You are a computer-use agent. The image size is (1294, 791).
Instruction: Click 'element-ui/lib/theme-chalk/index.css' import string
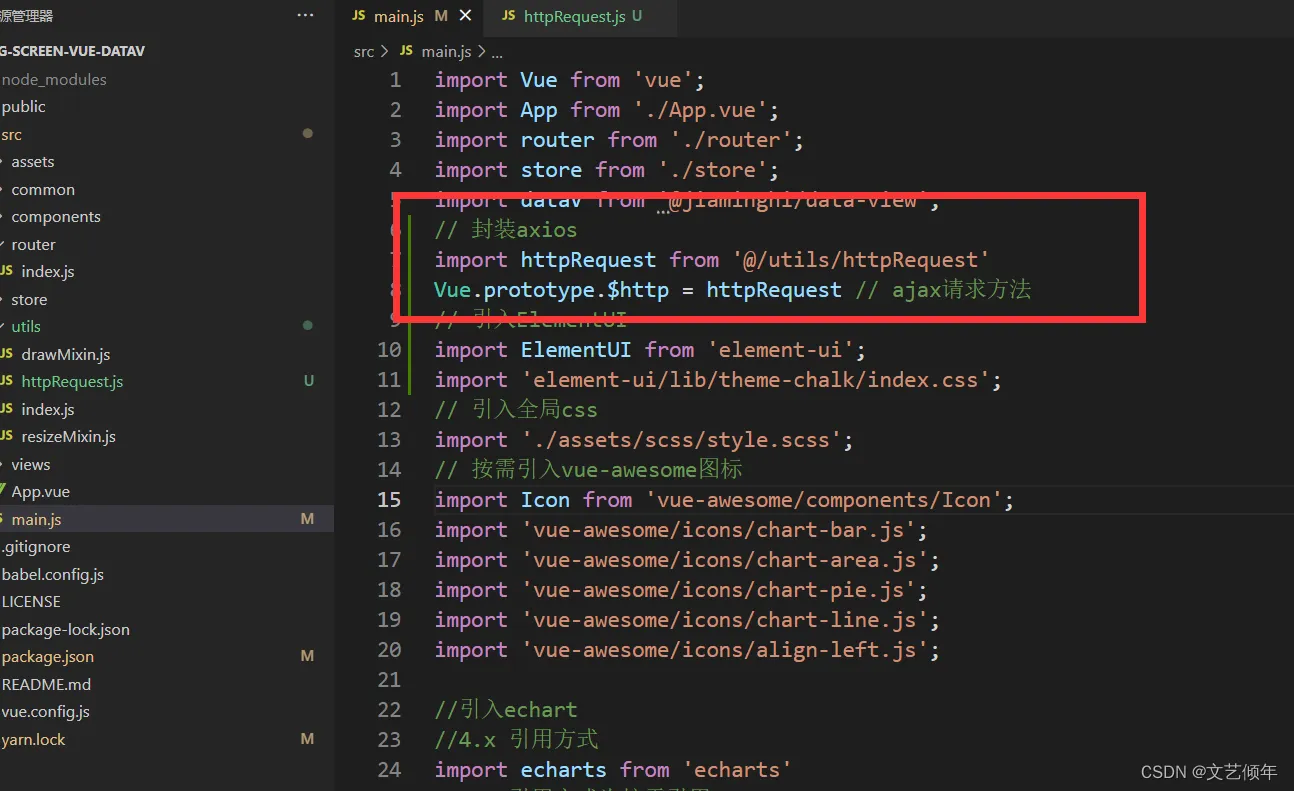[x=755, y=380]
